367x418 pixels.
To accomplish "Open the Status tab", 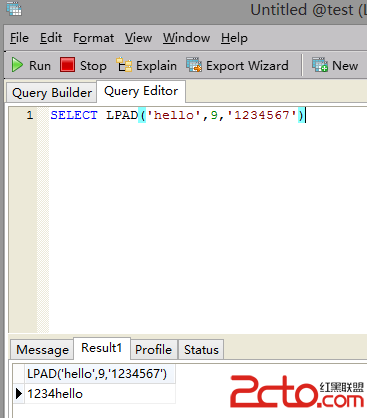I will click(201, 350).
